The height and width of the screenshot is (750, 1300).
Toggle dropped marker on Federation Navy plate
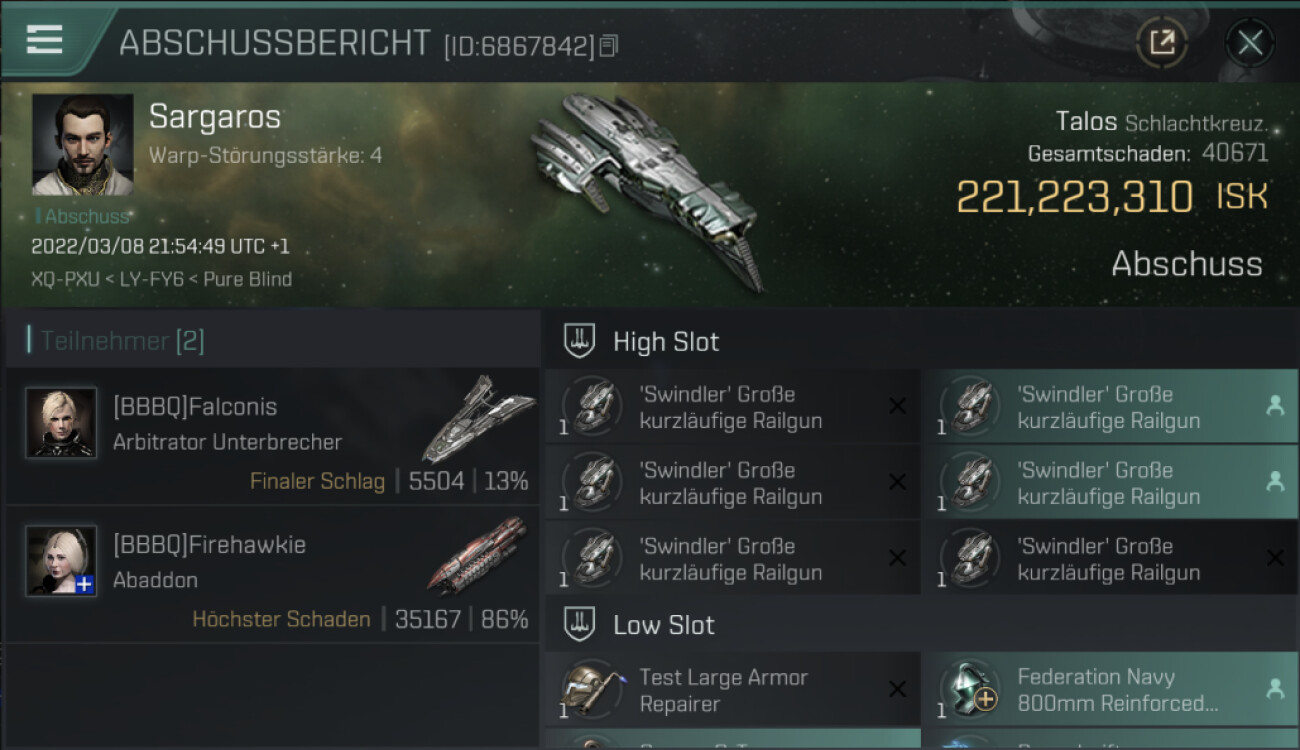(1275, 688)
